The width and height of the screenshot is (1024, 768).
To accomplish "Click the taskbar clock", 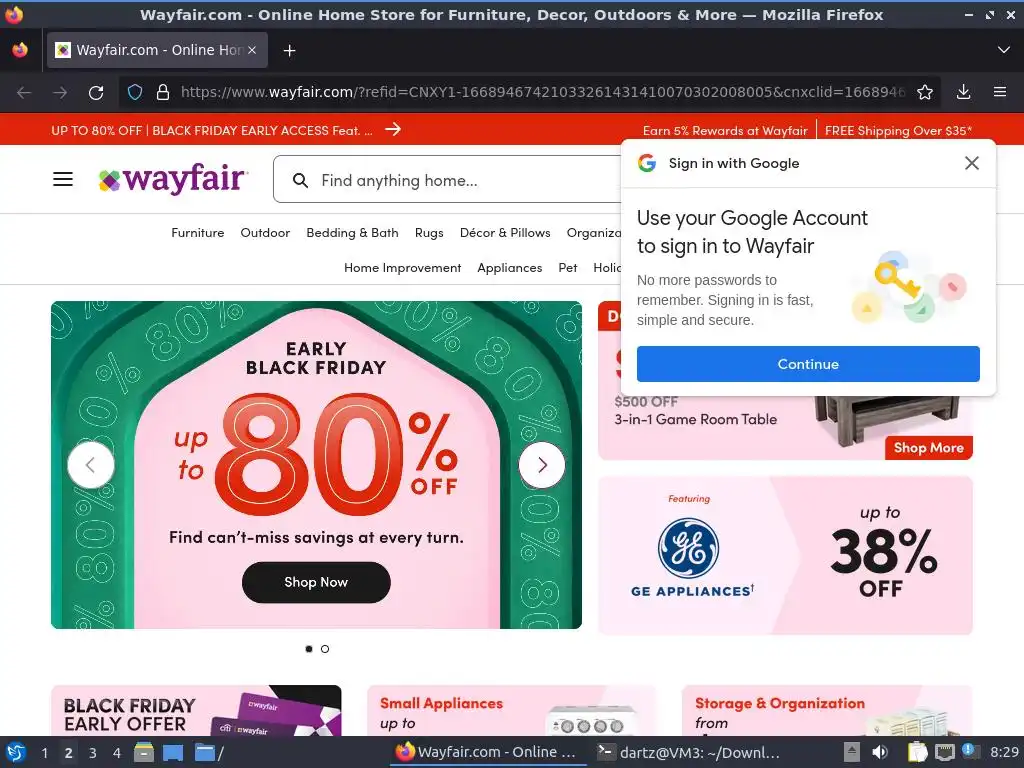I will tap(1004, 752).
